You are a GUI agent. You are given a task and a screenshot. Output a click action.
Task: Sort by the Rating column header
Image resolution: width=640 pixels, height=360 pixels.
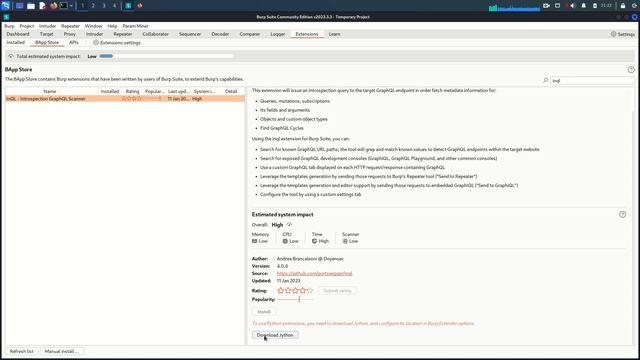pos(132,91)
